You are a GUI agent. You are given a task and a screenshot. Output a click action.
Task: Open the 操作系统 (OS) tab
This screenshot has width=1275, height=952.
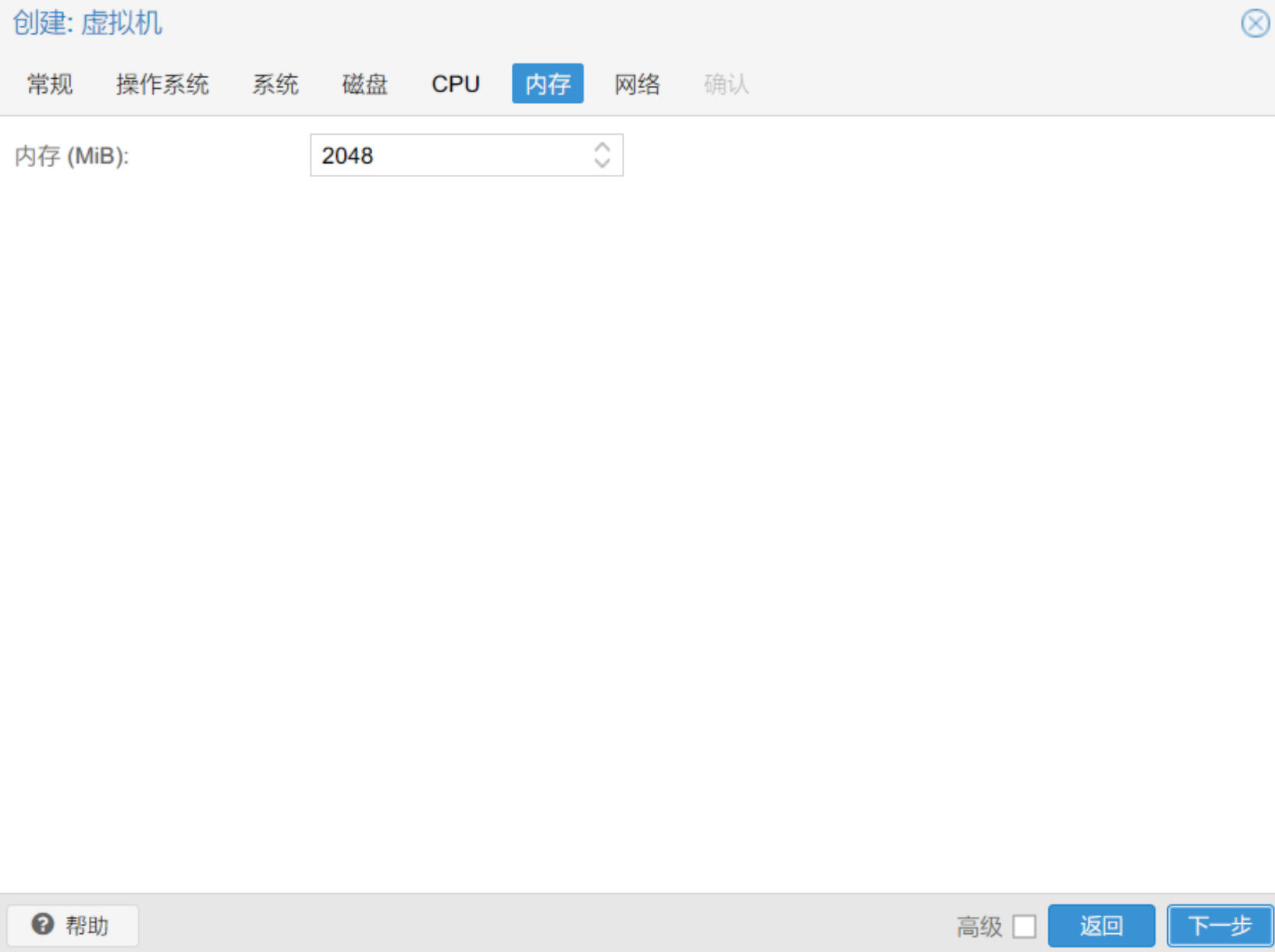(162, 83)
